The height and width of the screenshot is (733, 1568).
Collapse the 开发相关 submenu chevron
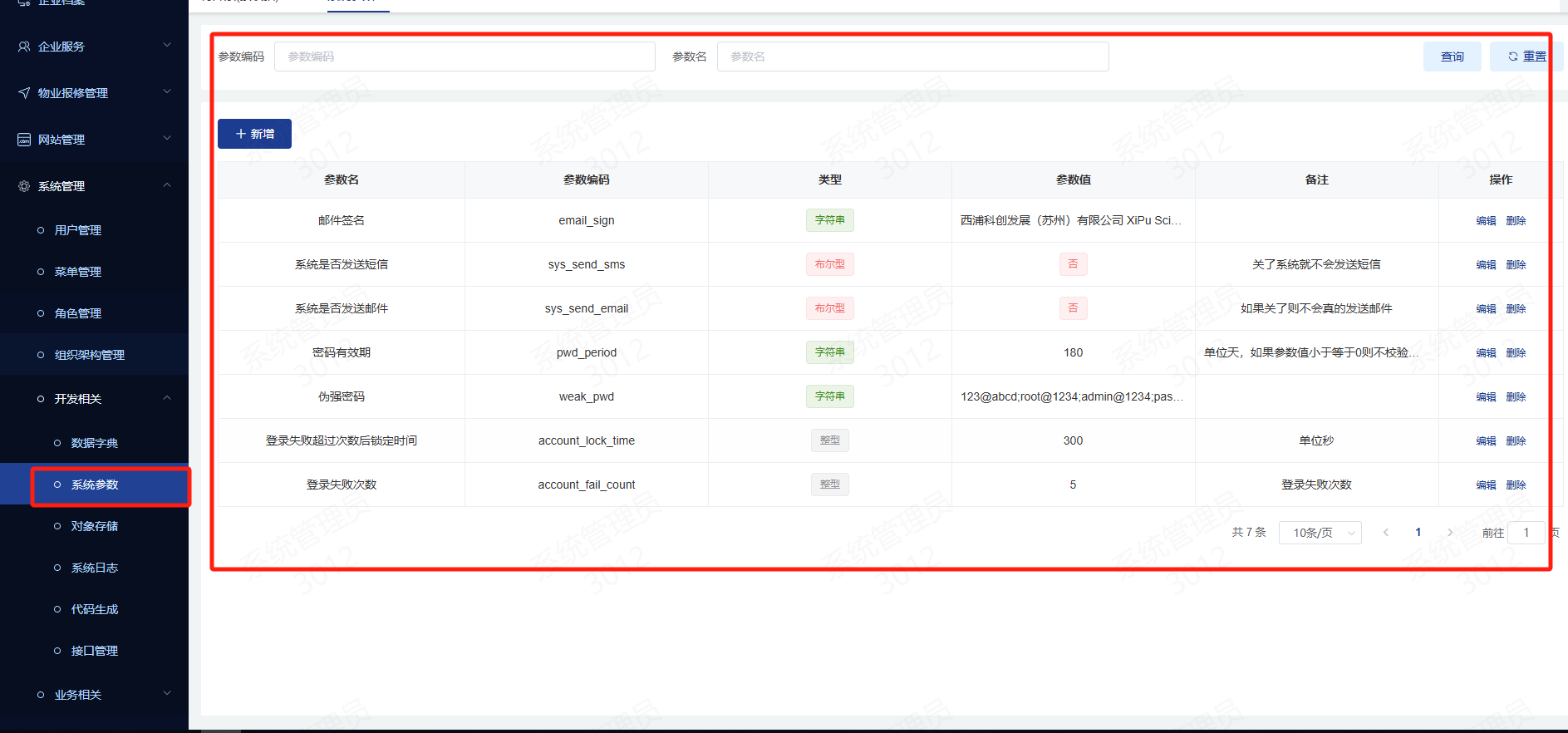(167, 398)
